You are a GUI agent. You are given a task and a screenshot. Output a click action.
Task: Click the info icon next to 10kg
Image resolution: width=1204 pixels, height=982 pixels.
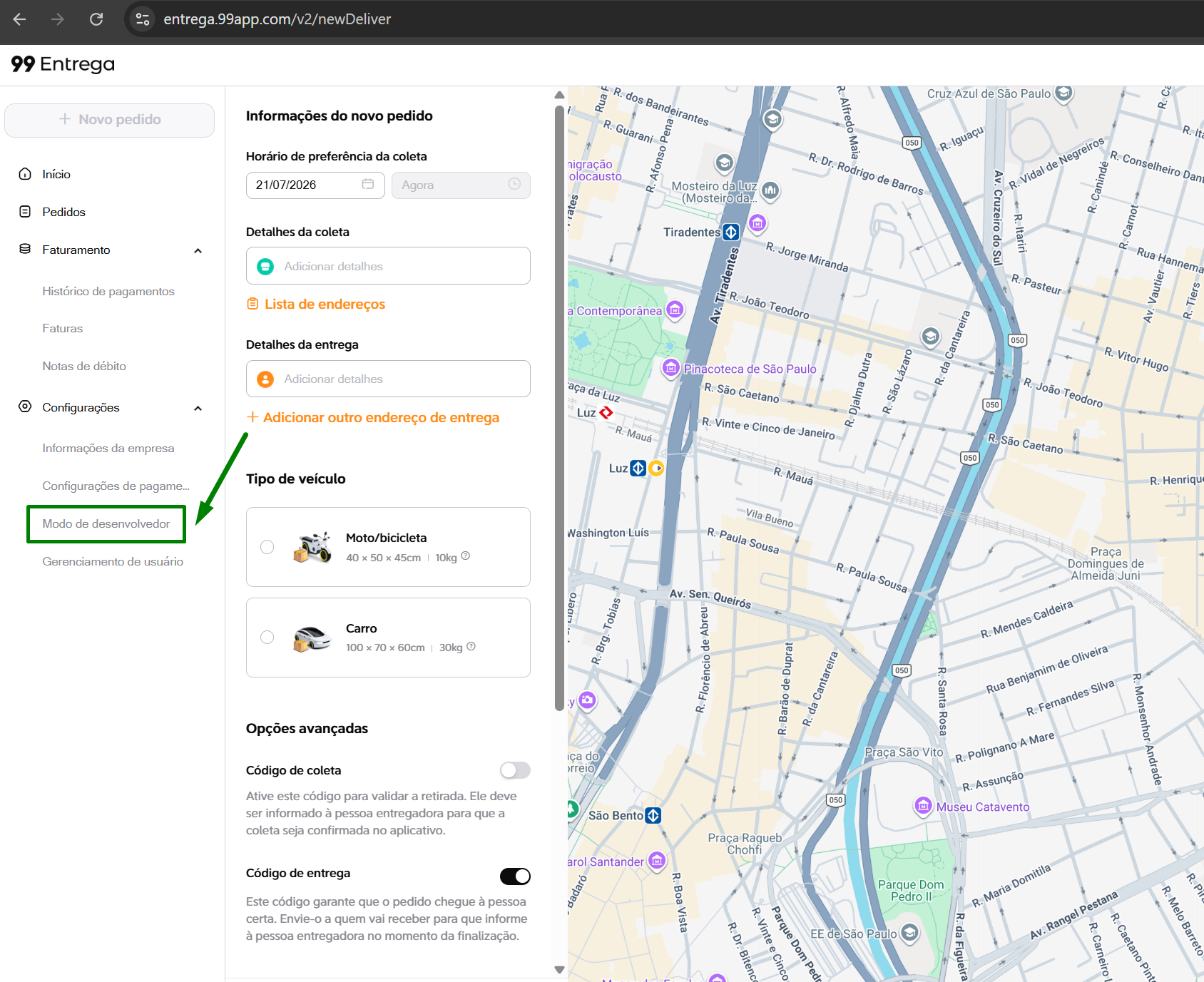point(466,556)
